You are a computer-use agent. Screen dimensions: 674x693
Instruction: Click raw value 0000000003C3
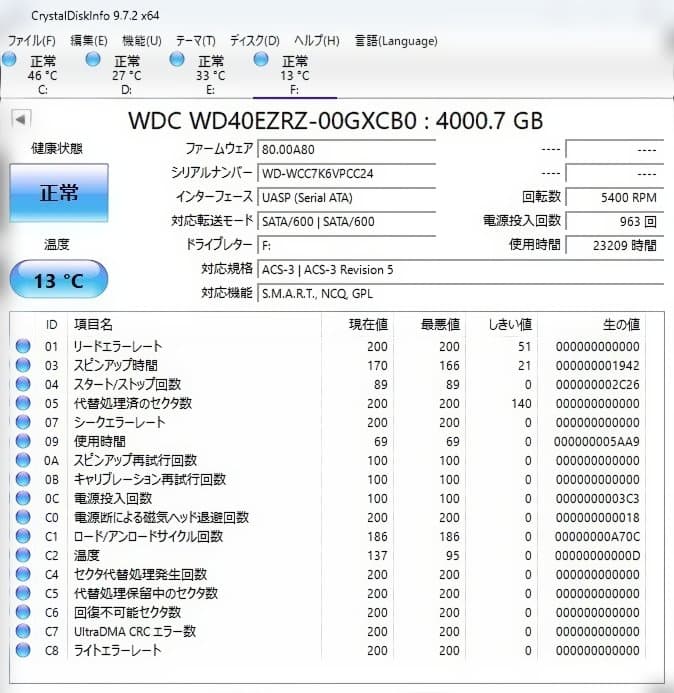(x=598, y=499)
